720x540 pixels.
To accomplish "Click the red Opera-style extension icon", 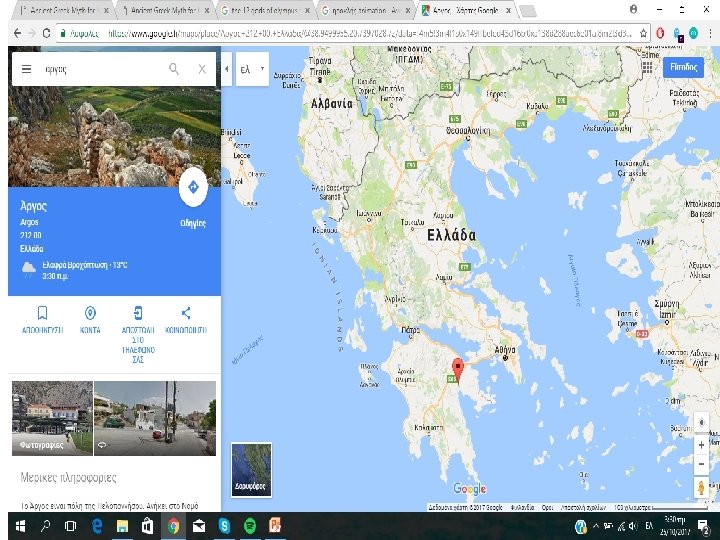I will [660, 33].
